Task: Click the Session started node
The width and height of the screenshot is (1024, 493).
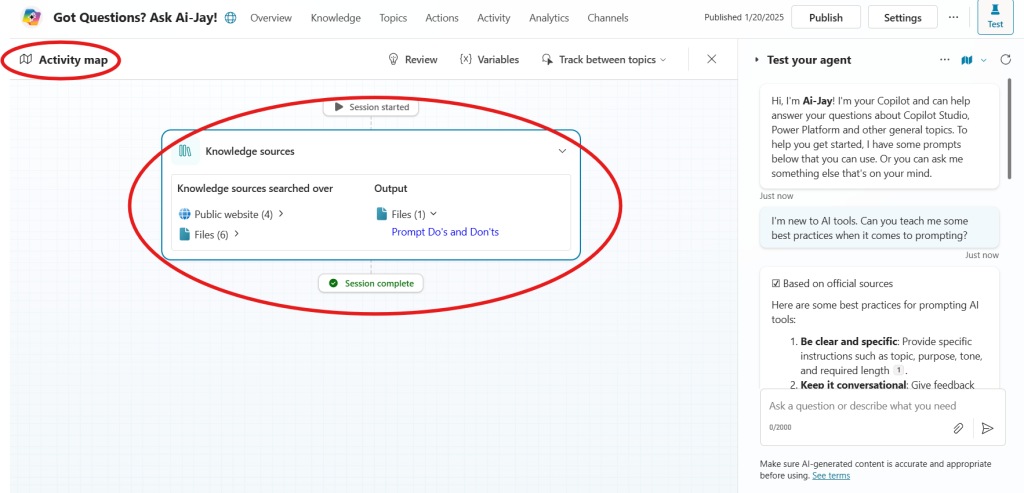Action: [x=371, y=107]
